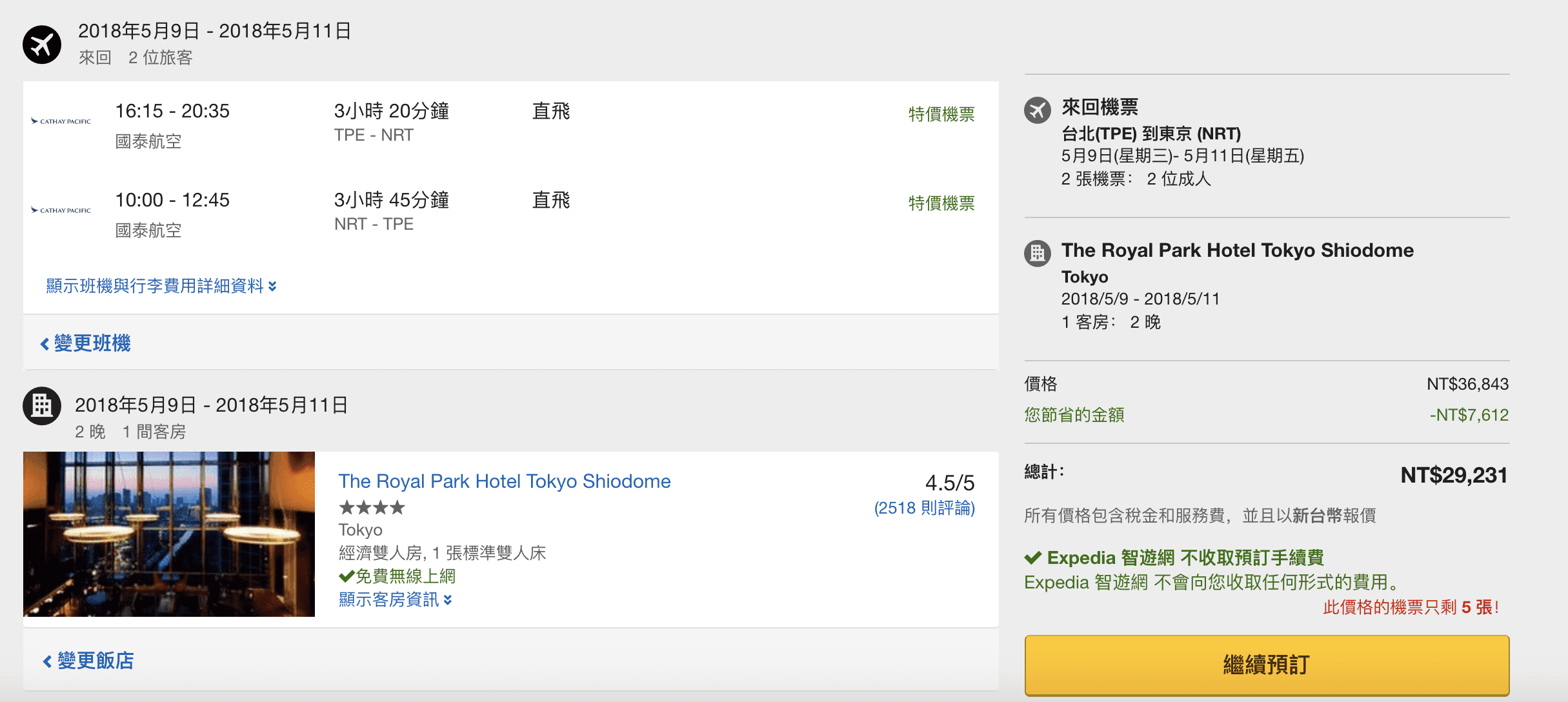Click the total price NT$29,231

click(x=1454, y=476)
